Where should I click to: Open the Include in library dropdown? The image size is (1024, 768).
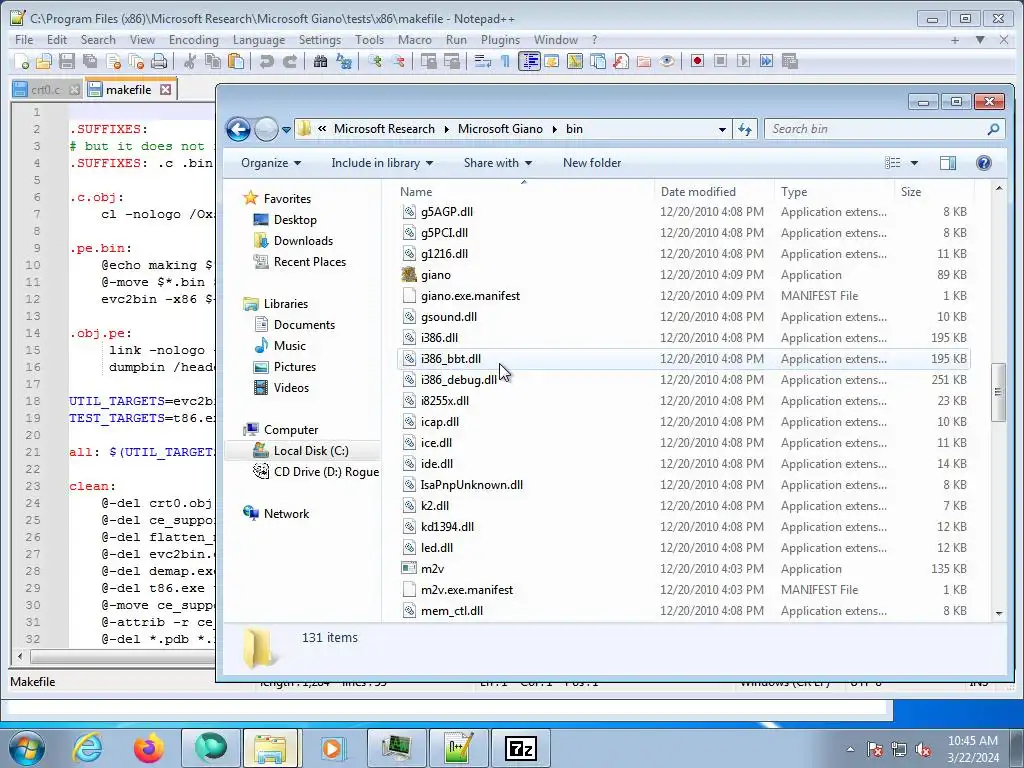pos(382,163)
